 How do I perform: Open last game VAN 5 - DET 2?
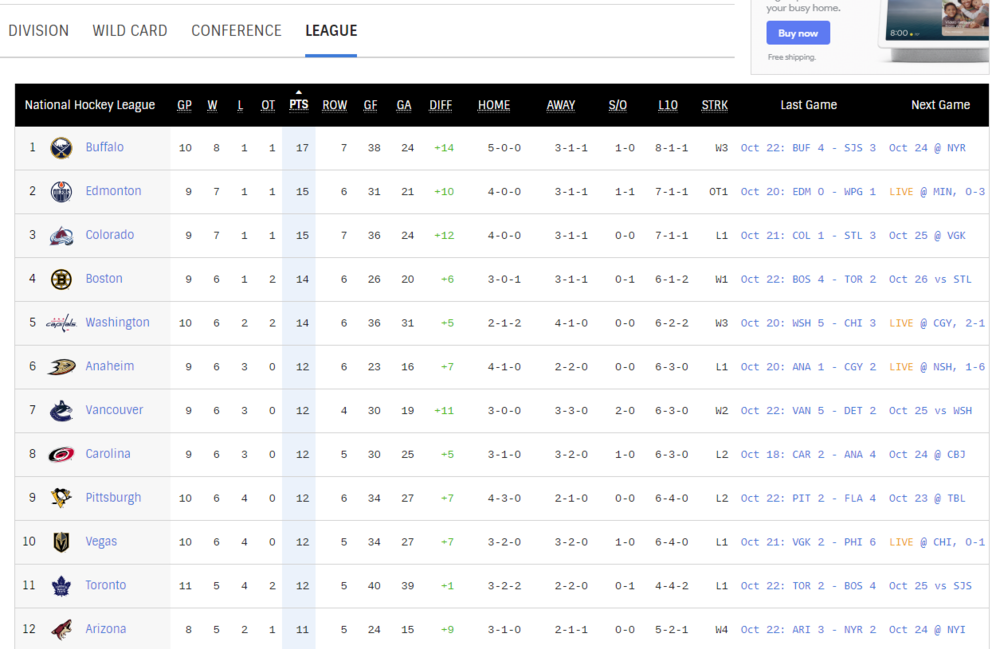(x=808, y=411)
